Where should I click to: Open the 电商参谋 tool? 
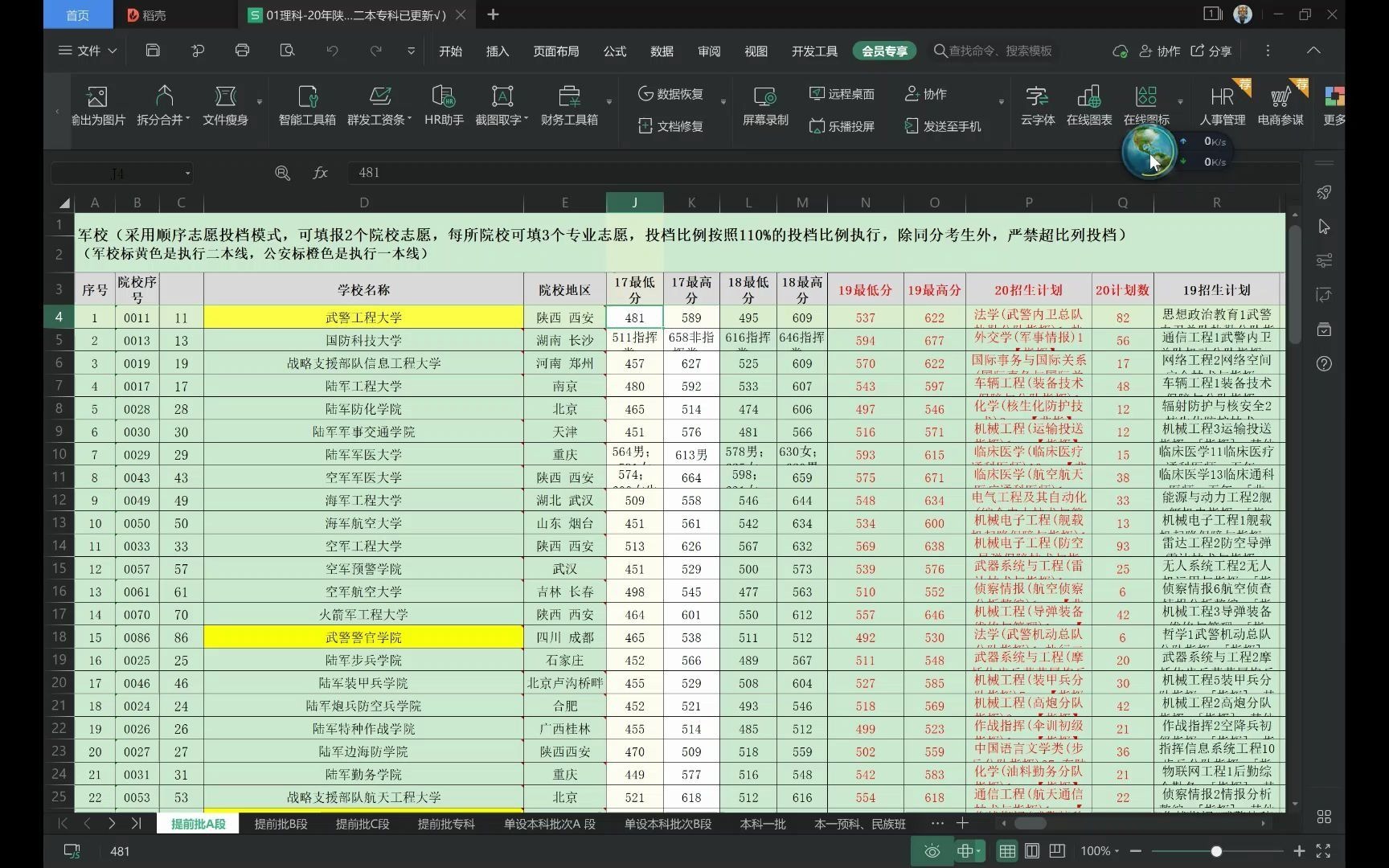(1280, 106)
